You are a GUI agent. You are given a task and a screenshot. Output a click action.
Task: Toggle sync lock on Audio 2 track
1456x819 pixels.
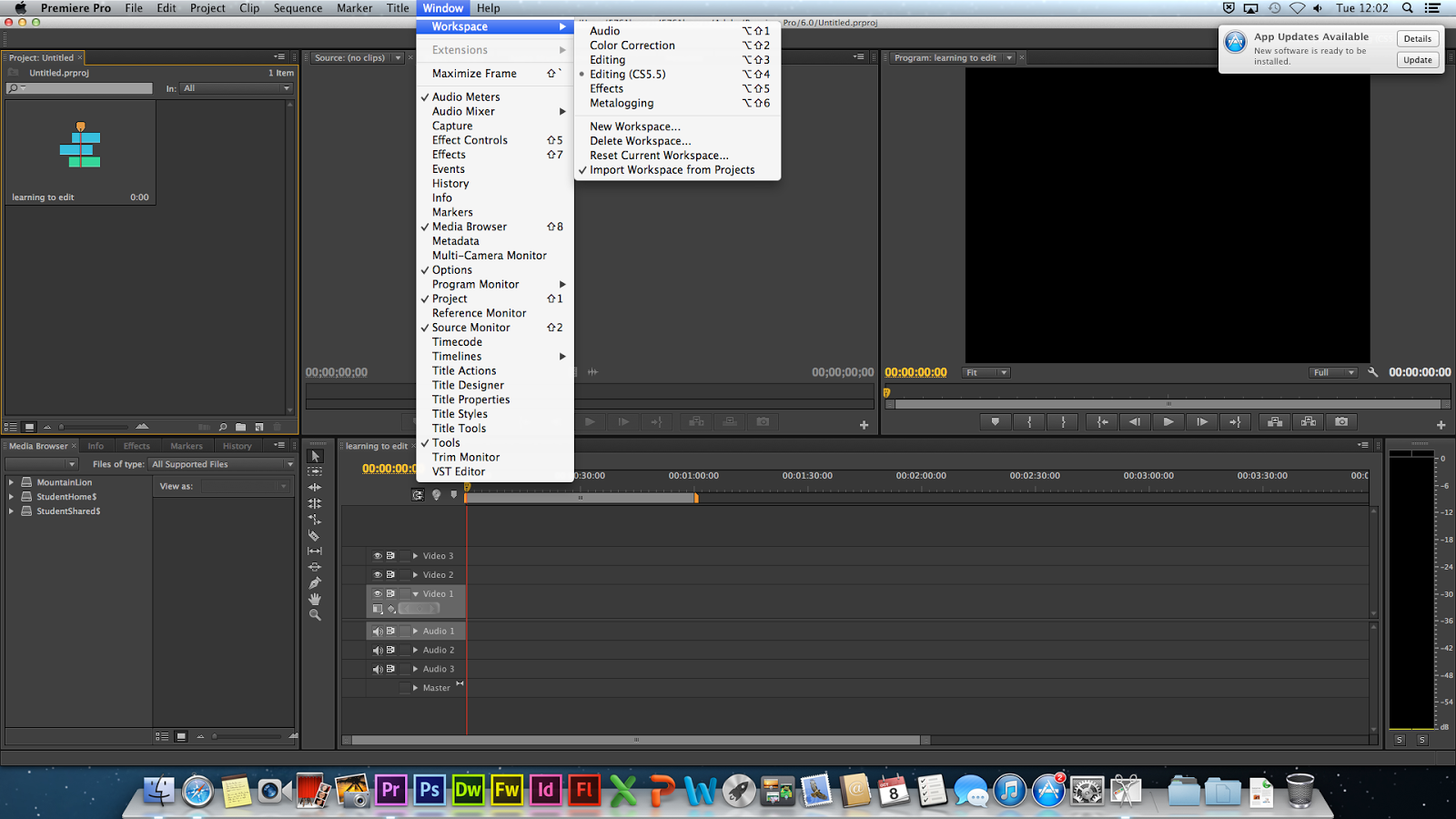(390, 651)
